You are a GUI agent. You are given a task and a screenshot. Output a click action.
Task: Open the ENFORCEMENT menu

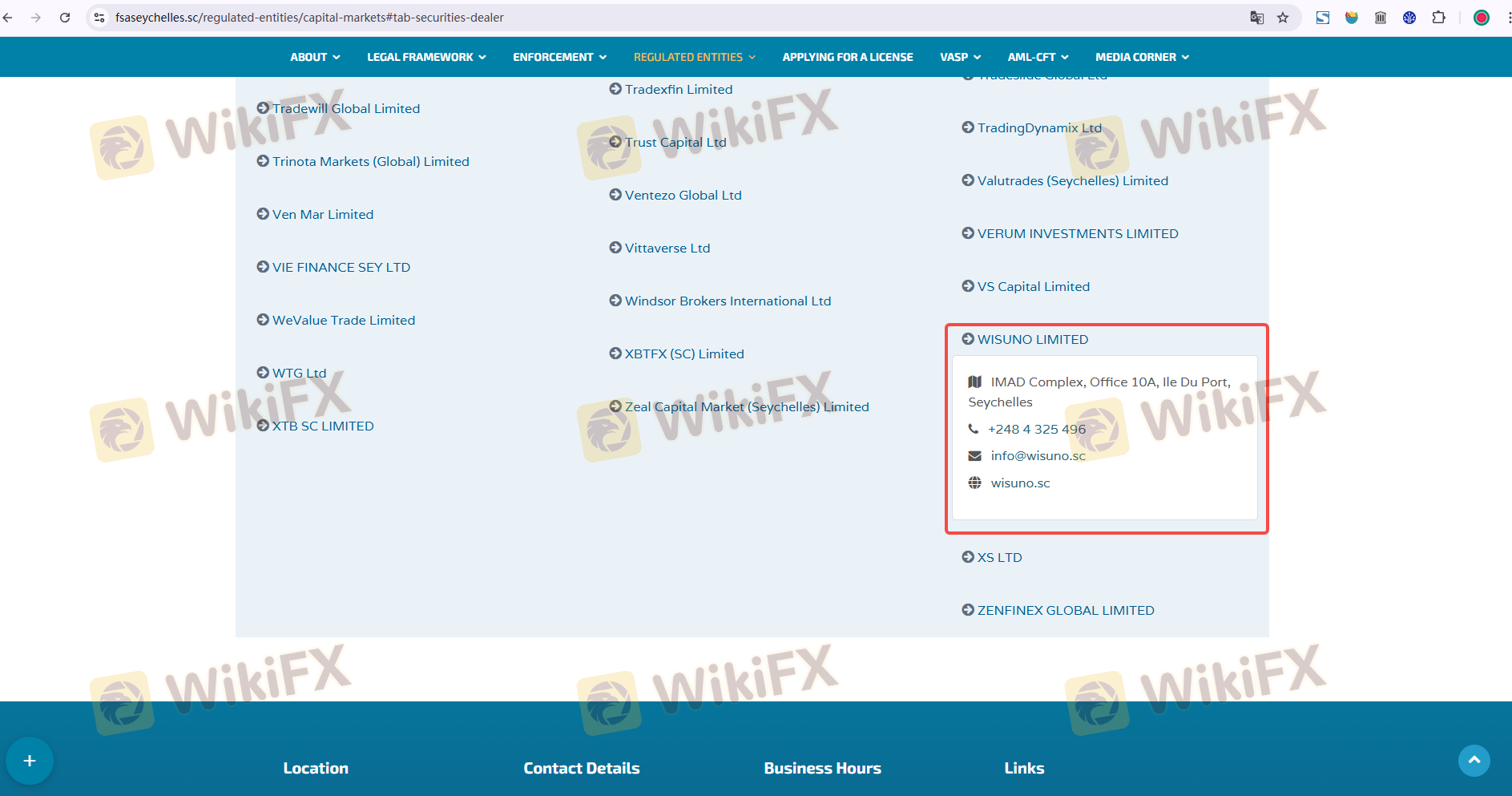click(x=559, y=57)
